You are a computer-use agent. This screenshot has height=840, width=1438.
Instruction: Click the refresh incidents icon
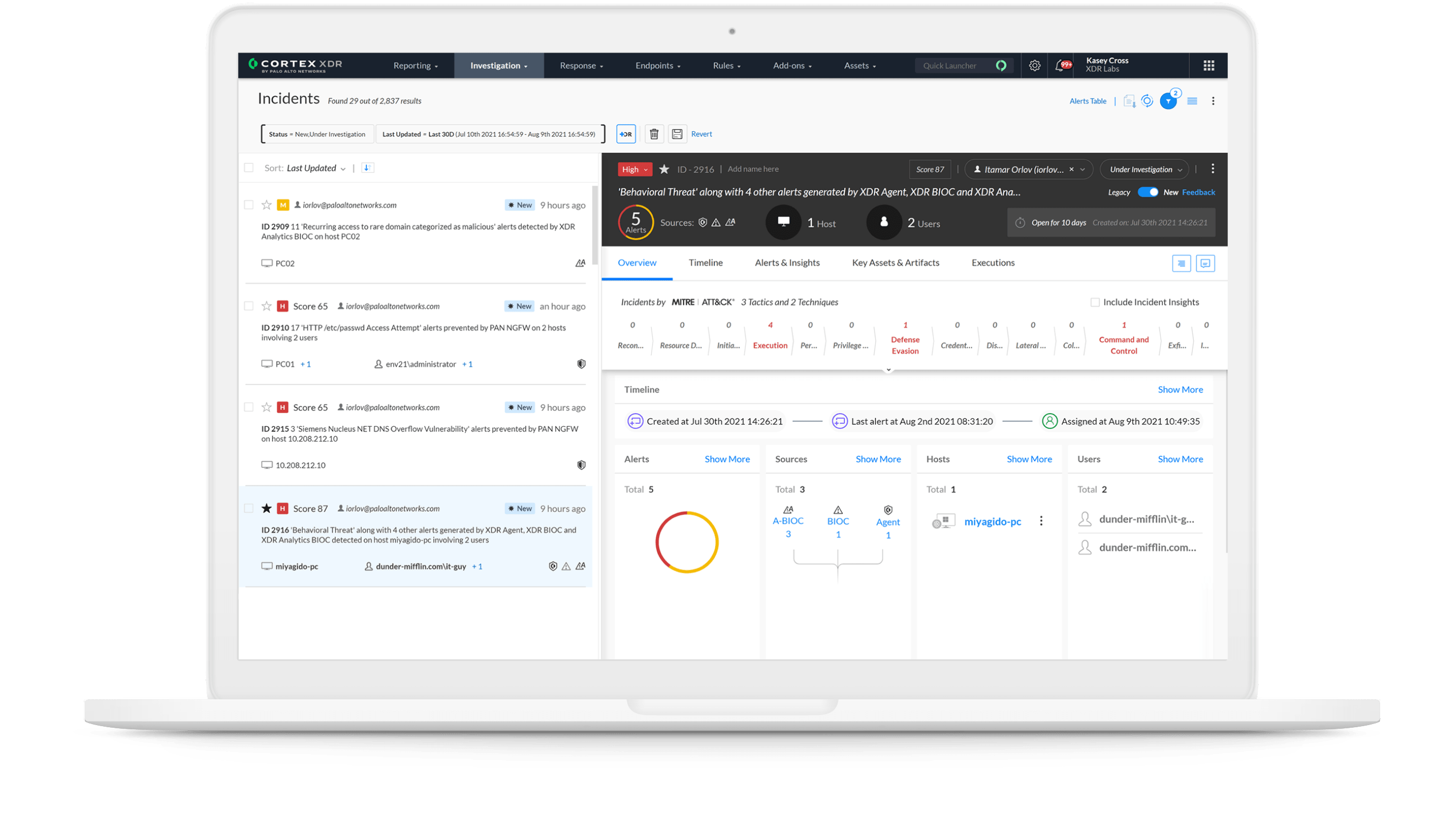coord(1147,101)
